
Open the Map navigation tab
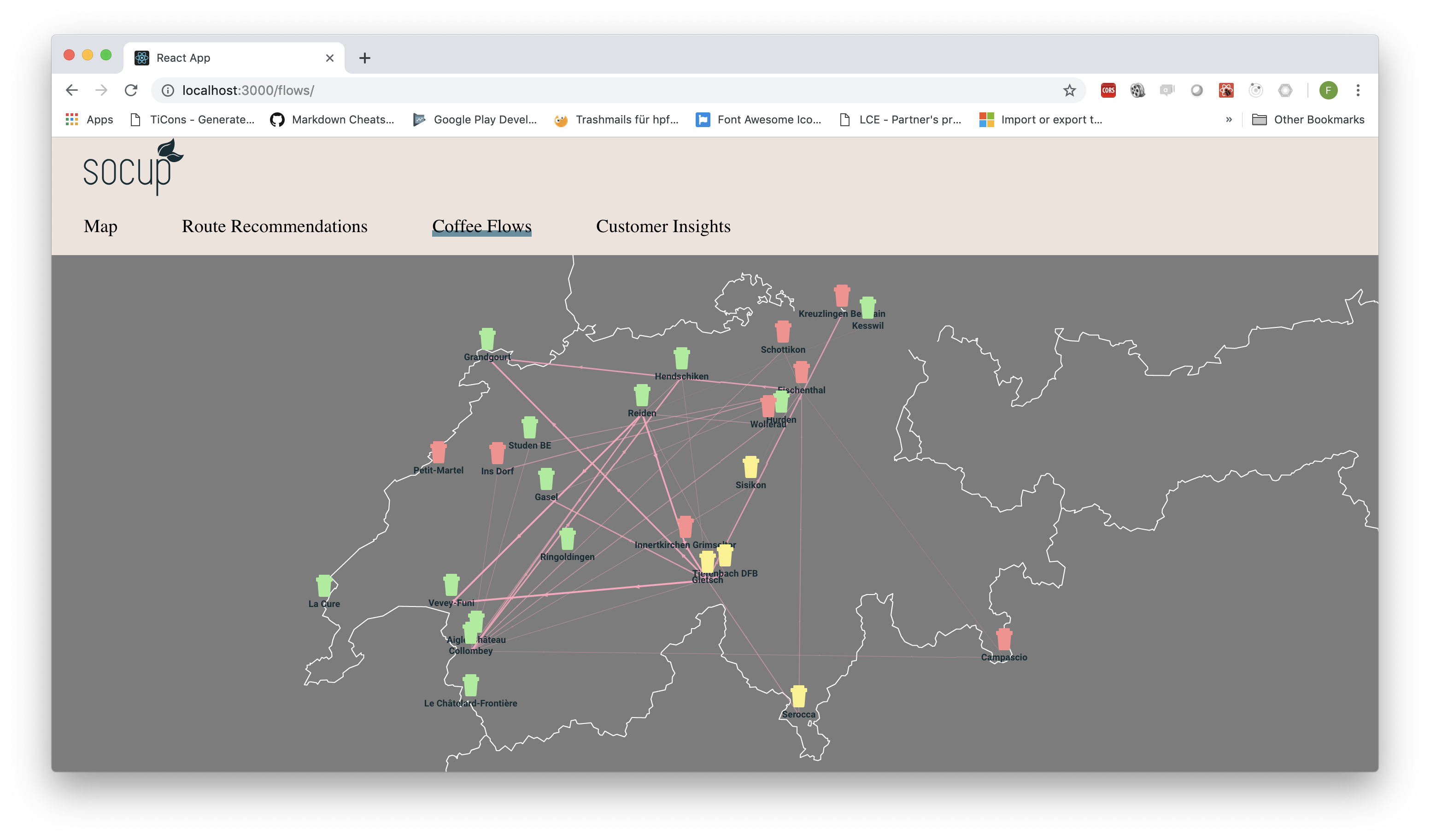tap(100, 226)
